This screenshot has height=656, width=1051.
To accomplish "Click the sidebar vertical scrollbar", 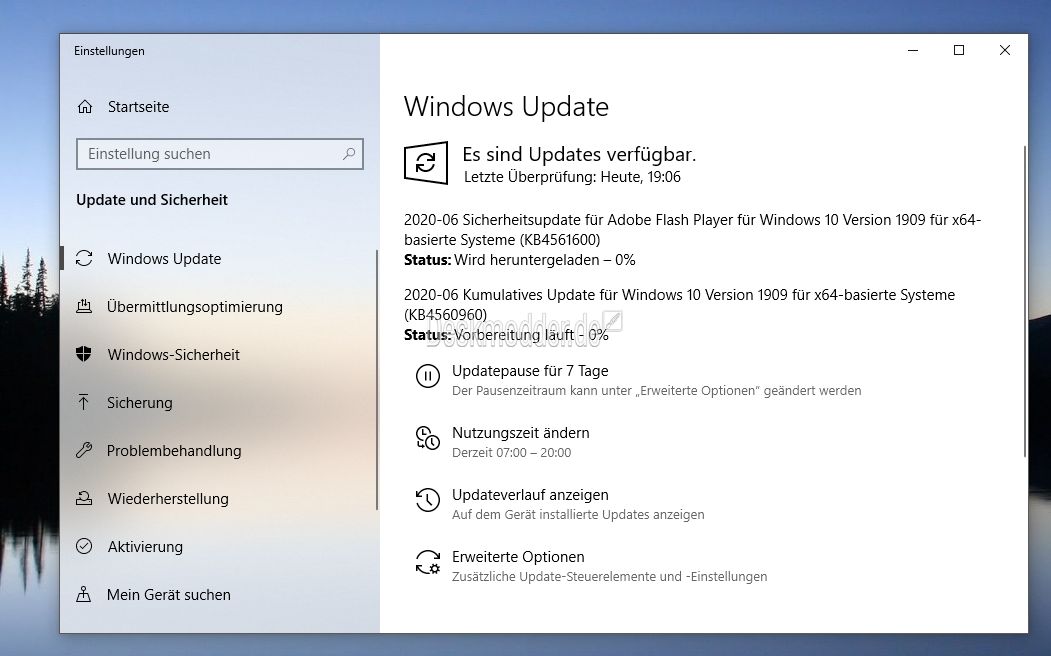I will (377, 380).
